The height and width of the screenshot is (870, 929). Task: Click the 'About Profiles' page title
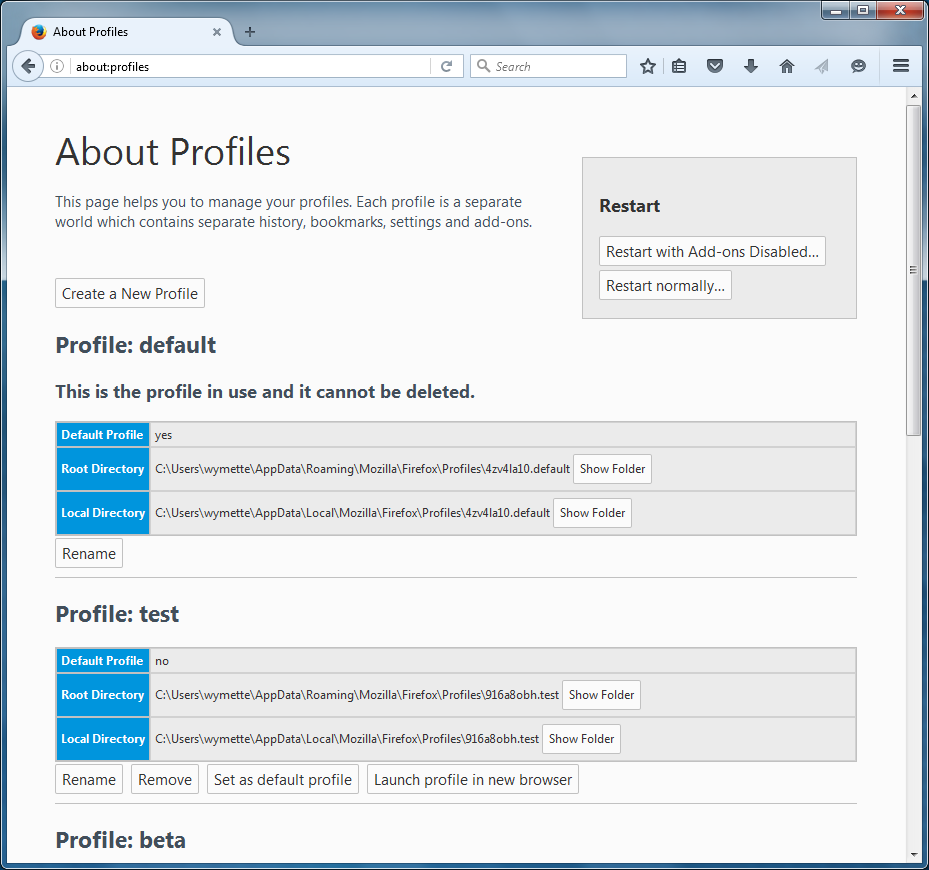[172, 152]
